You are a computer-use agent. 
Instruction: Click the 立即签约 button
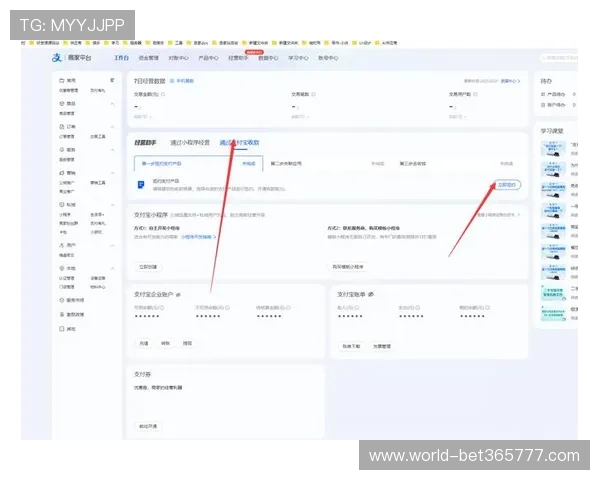[507, 185]
